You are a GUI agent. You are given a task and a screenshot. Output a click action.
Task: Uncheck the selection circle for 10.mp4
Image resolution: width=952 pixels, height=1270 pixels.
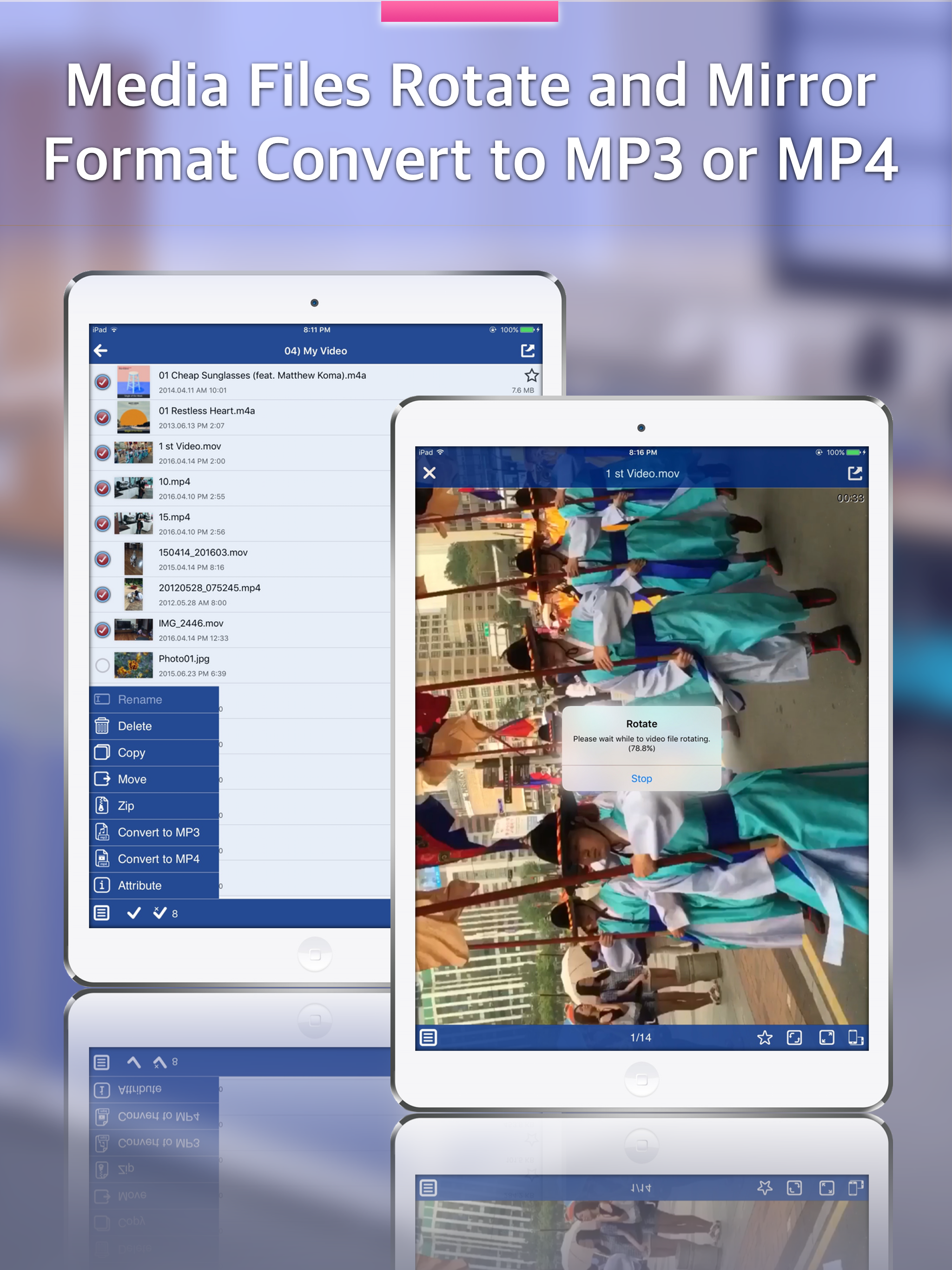pyautogui.click(x=103, y=488)
